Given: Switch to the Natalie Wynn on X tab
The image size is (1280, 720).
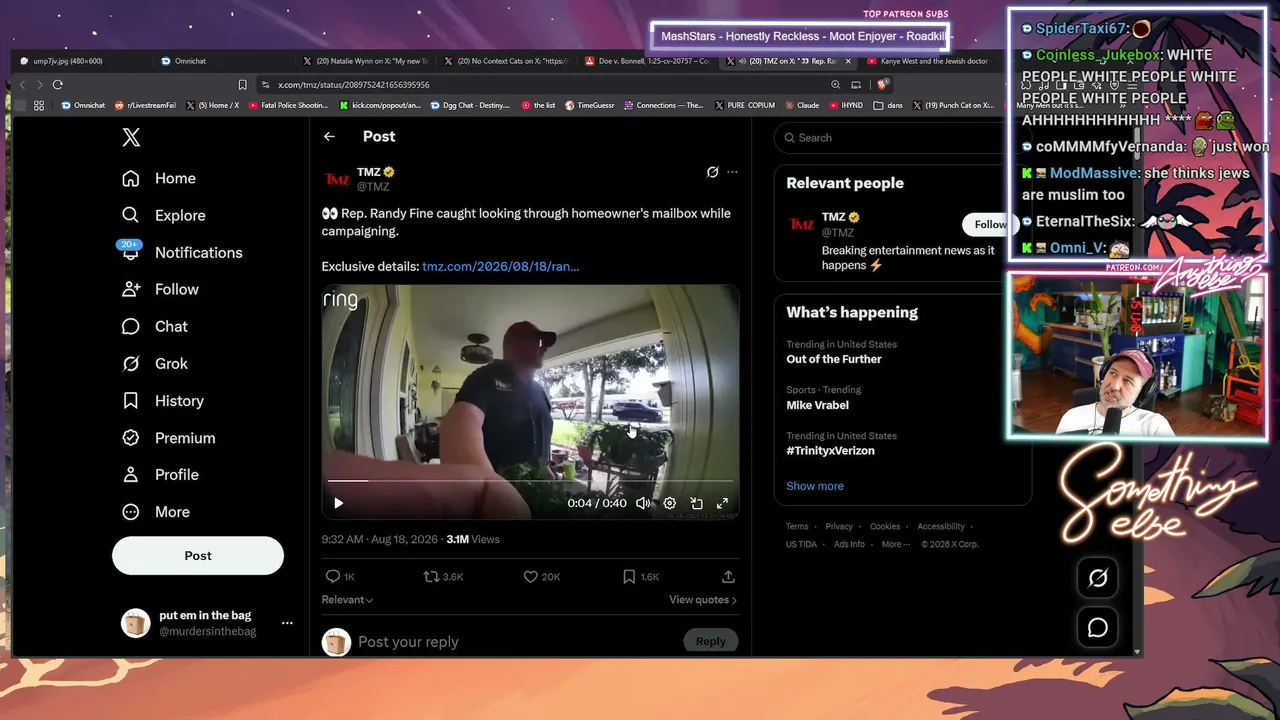Looking at the screenshot, I should [366, 61].
